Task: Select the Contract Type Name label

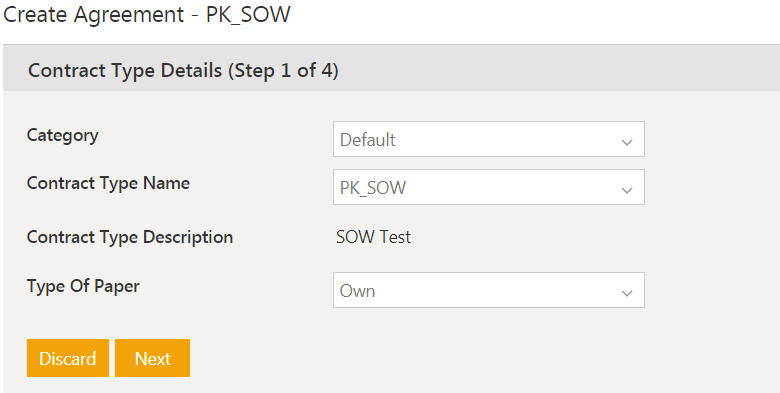Action: pyautogui.click(x=108, y=183)
